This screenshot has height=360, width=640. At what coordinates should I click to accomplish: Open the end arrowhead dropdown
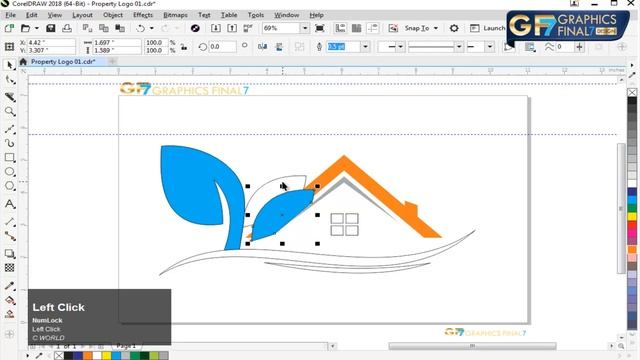coord(490,47)
